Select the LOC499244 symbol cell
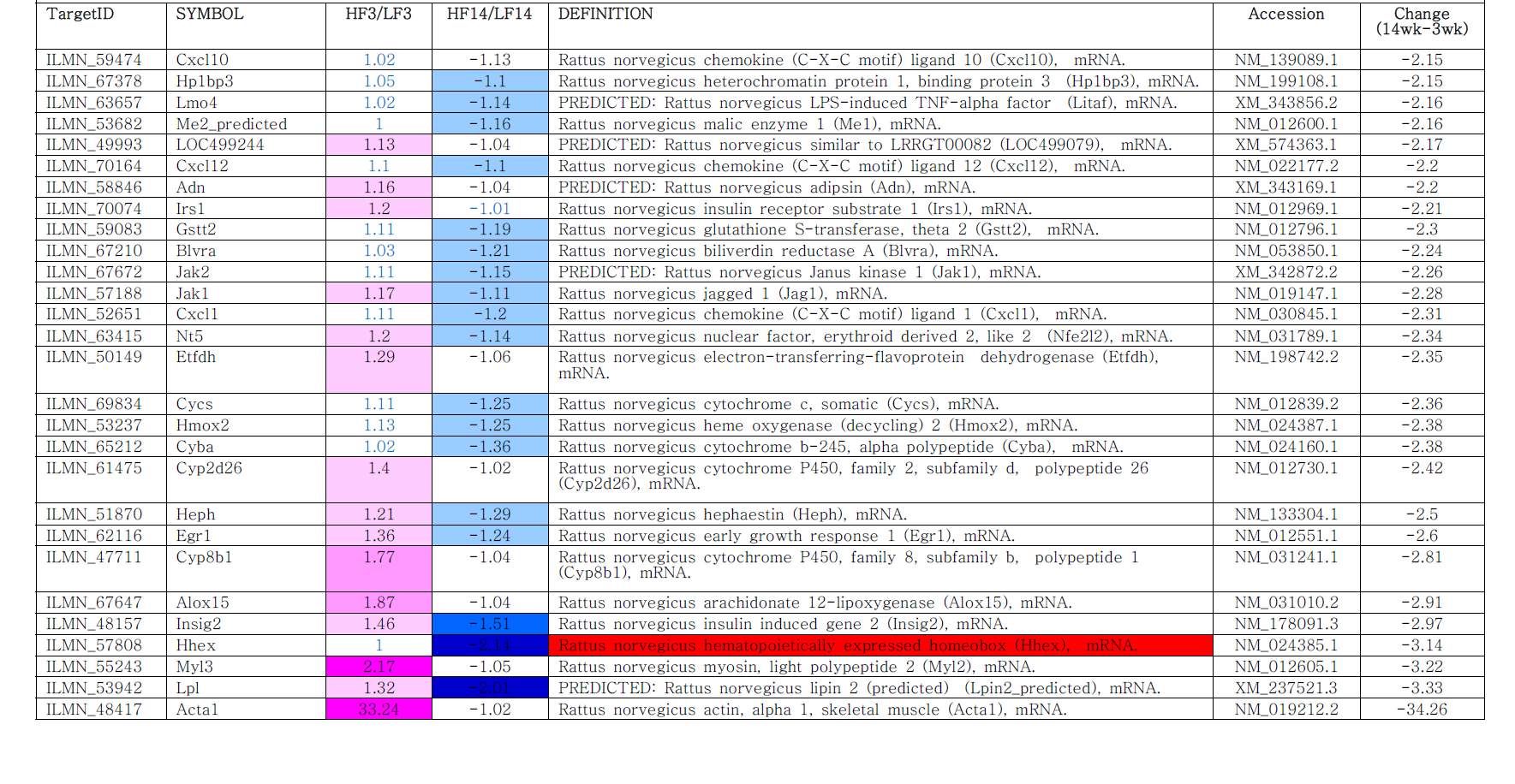 click(x=246, y=145)
